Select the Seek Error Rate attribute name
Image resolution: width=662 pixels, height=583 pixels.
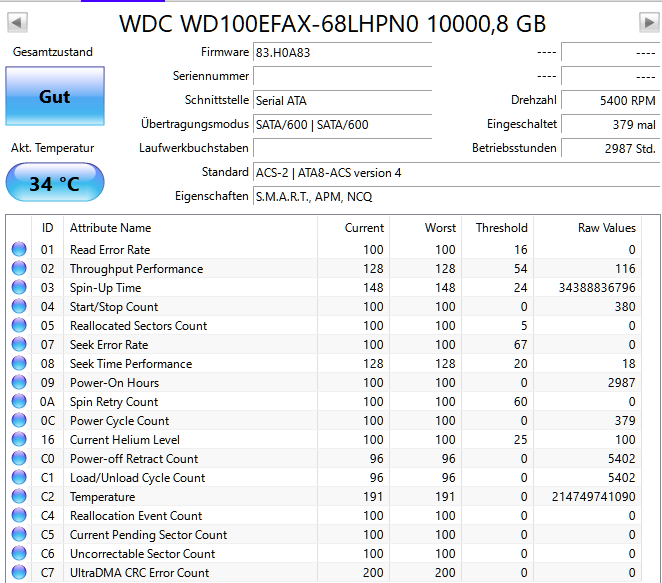(109, 345)
